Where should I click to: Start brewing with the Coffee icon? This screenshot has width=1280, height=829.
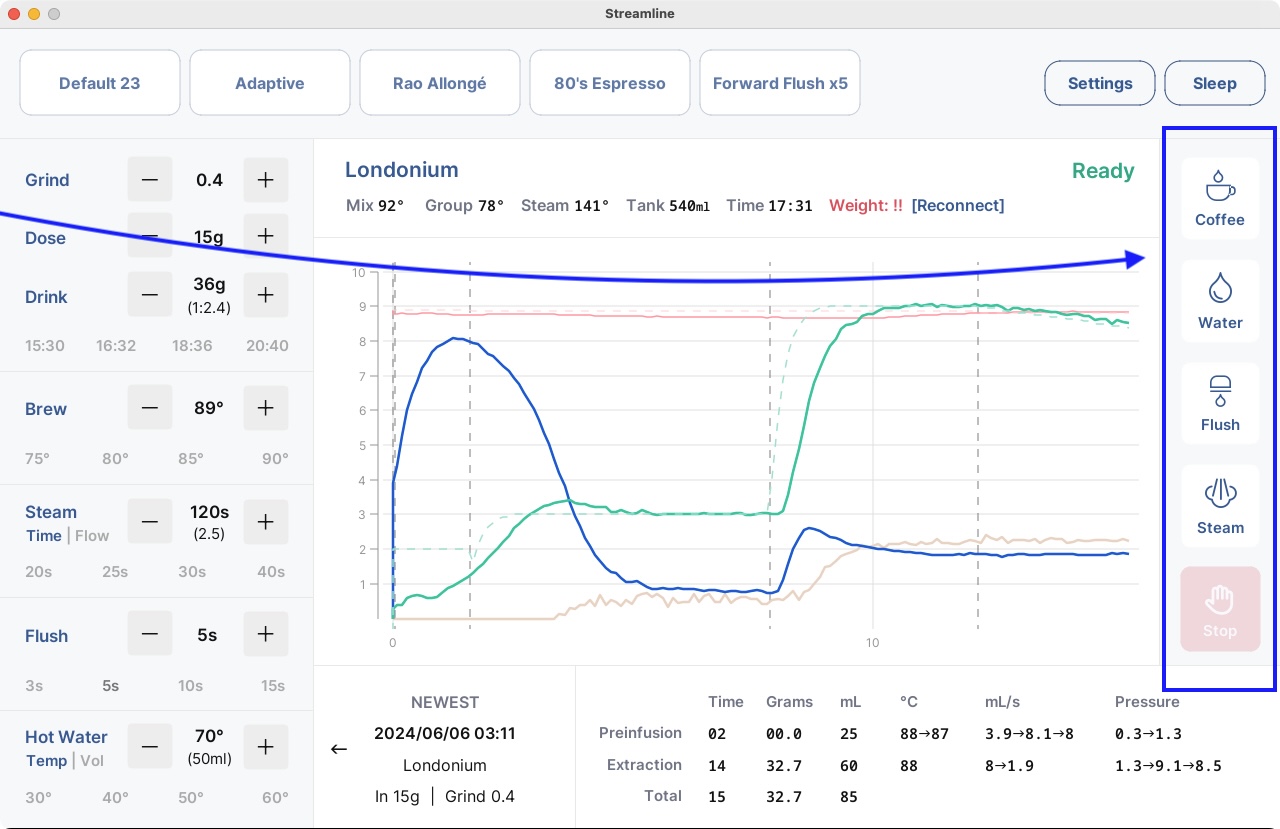pyautogui.click(x=1219, y=198)
